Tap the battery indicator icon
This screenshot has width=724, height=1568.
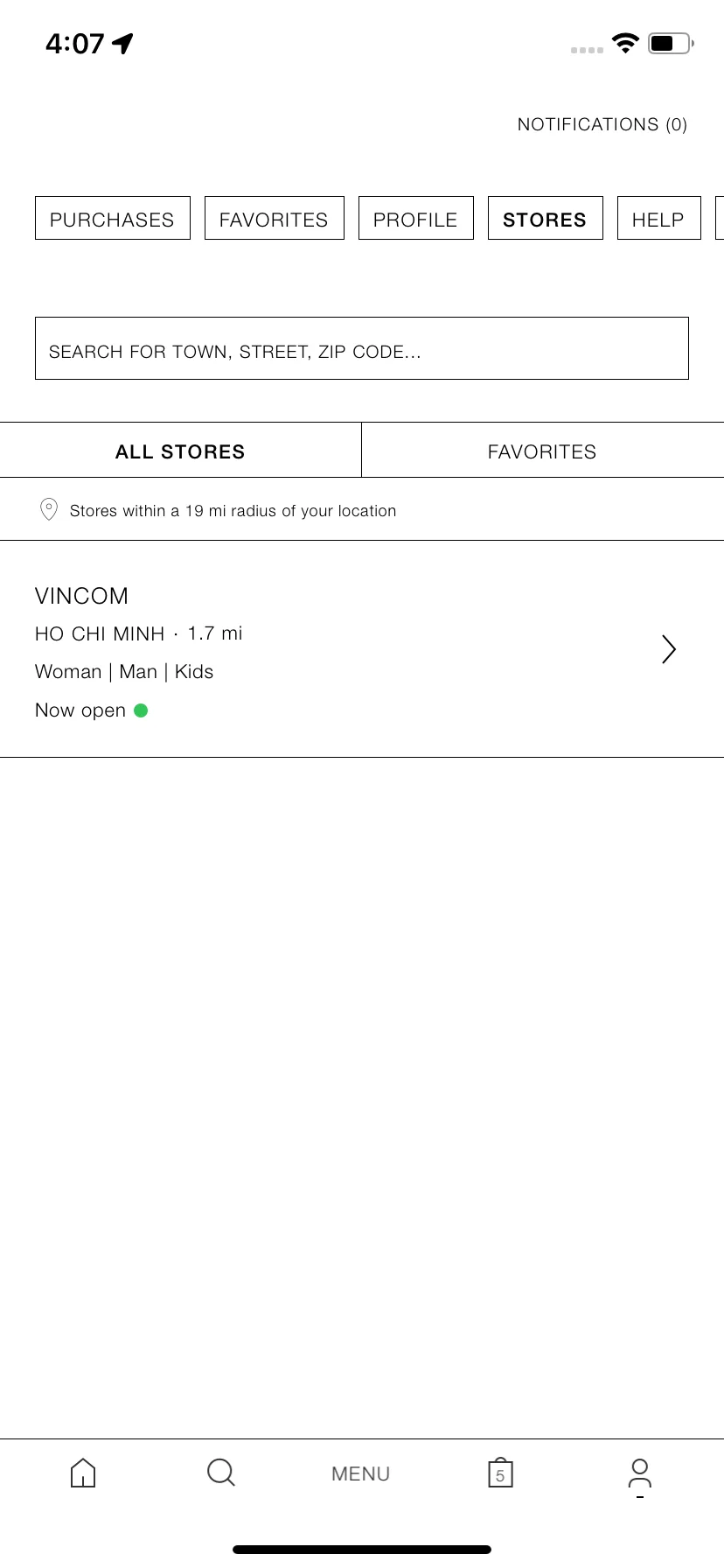click(x=671, y=43)
